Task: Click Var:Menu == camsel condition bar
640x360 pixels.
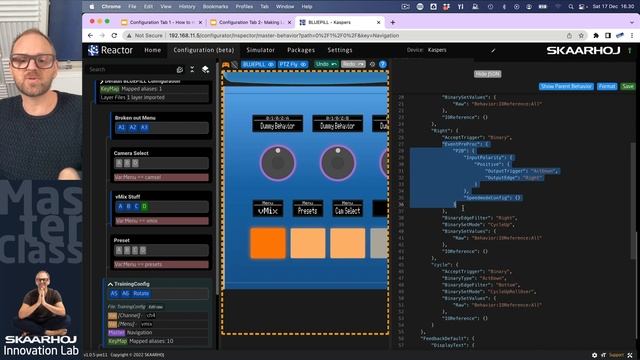Action: tap(161, 178)
